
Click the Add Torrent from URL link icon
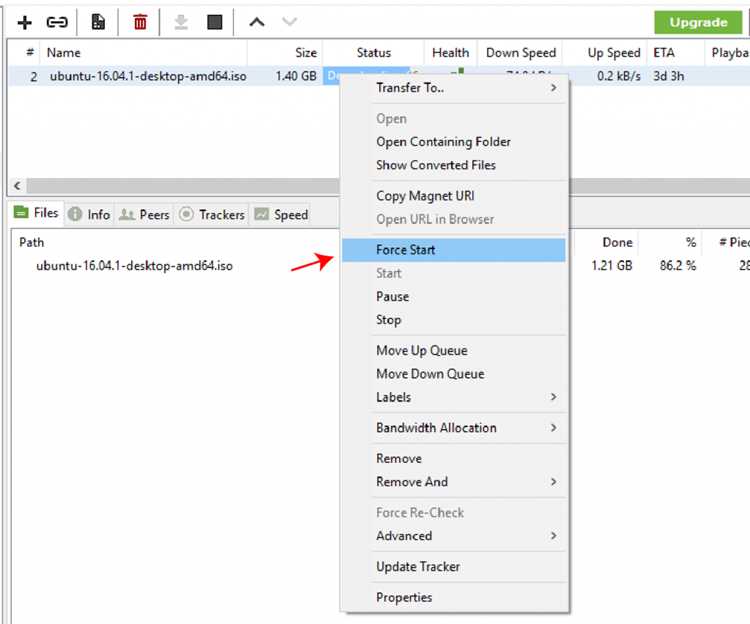coord(57,22)
